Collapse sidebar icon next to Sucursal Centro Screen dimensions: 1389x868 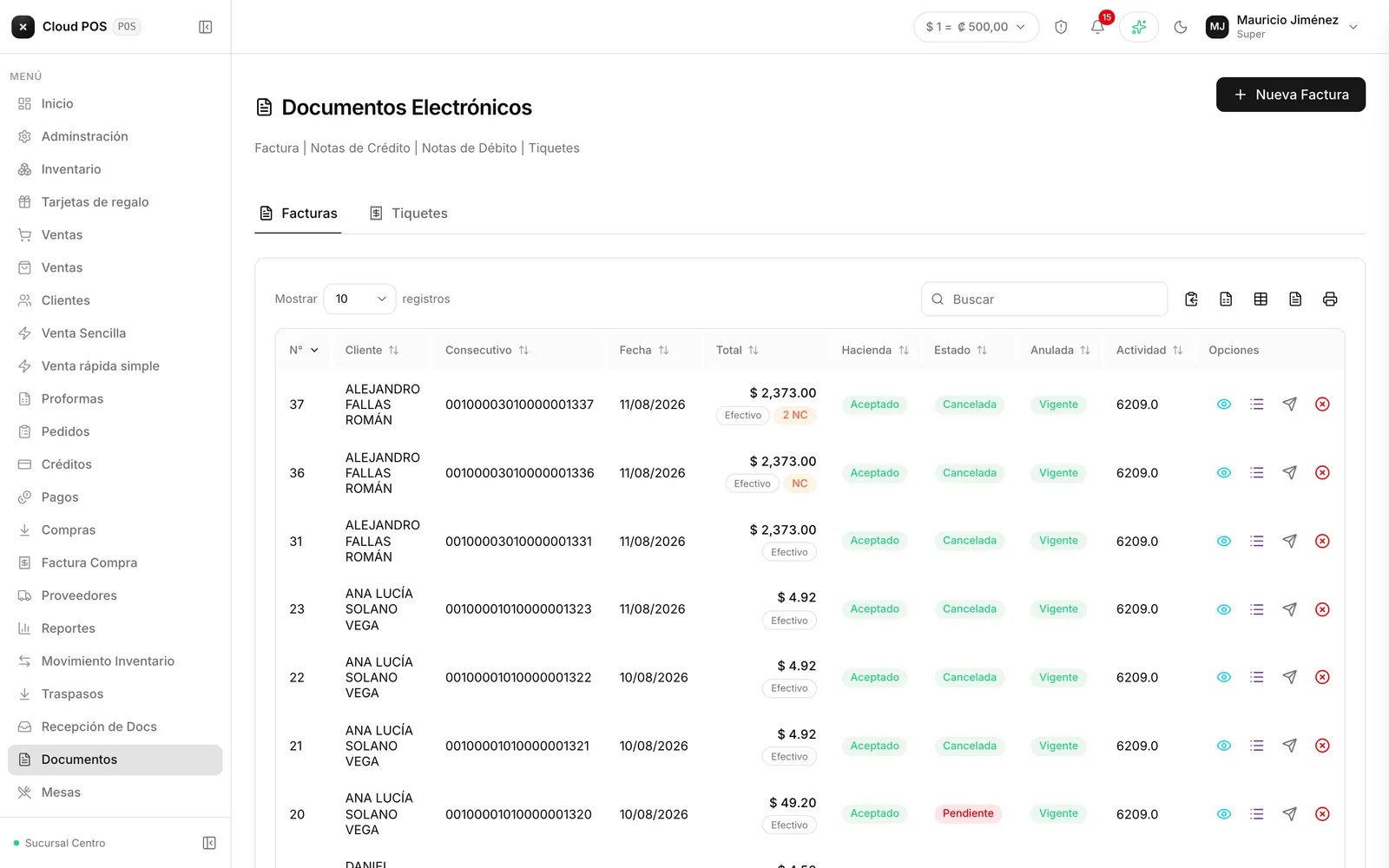coord(209,843)
